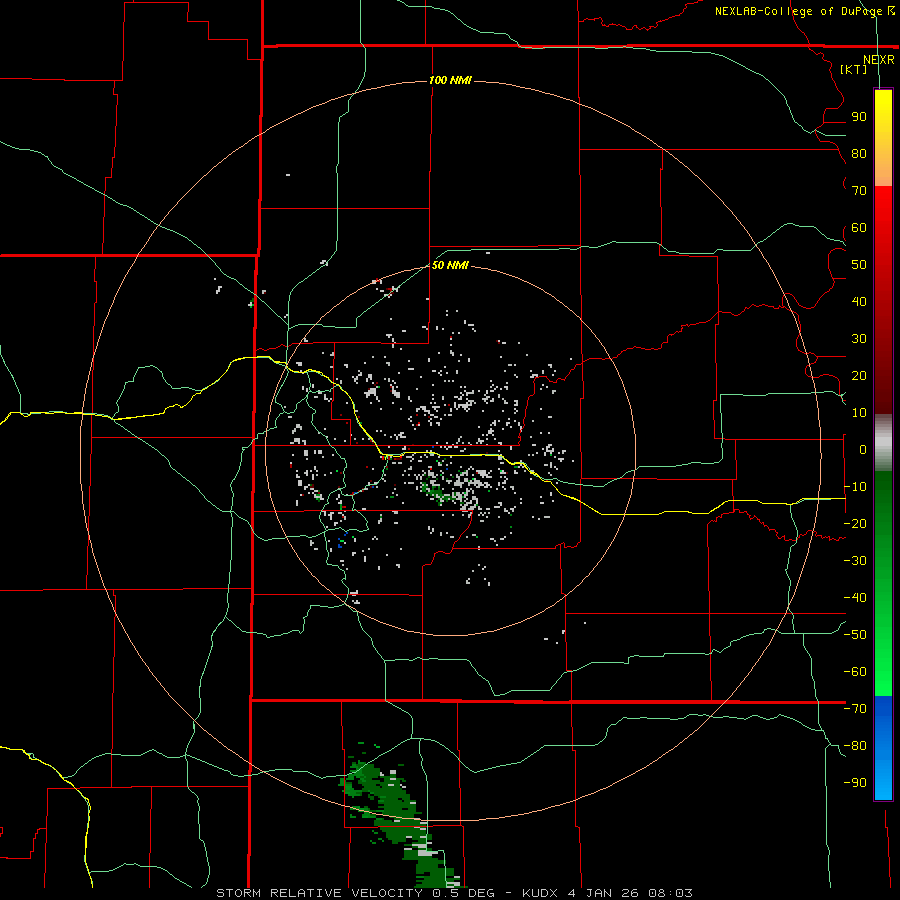The width and height of the screenshot is (900, 900).
Task: Click the 20 value on velocity scale
Action: pos(859,375)
